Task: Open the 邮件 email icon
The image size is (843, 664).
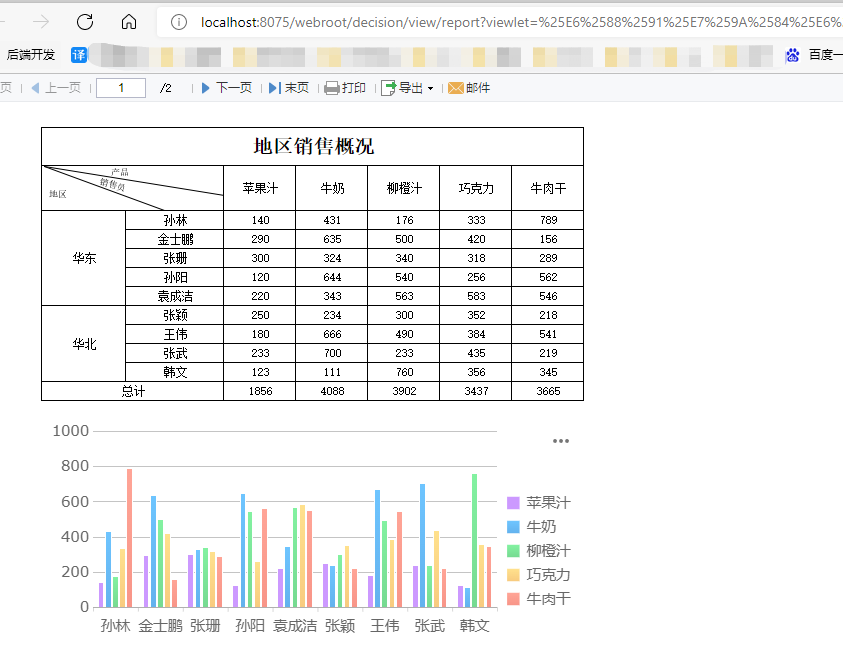Action: pos(454,88)
